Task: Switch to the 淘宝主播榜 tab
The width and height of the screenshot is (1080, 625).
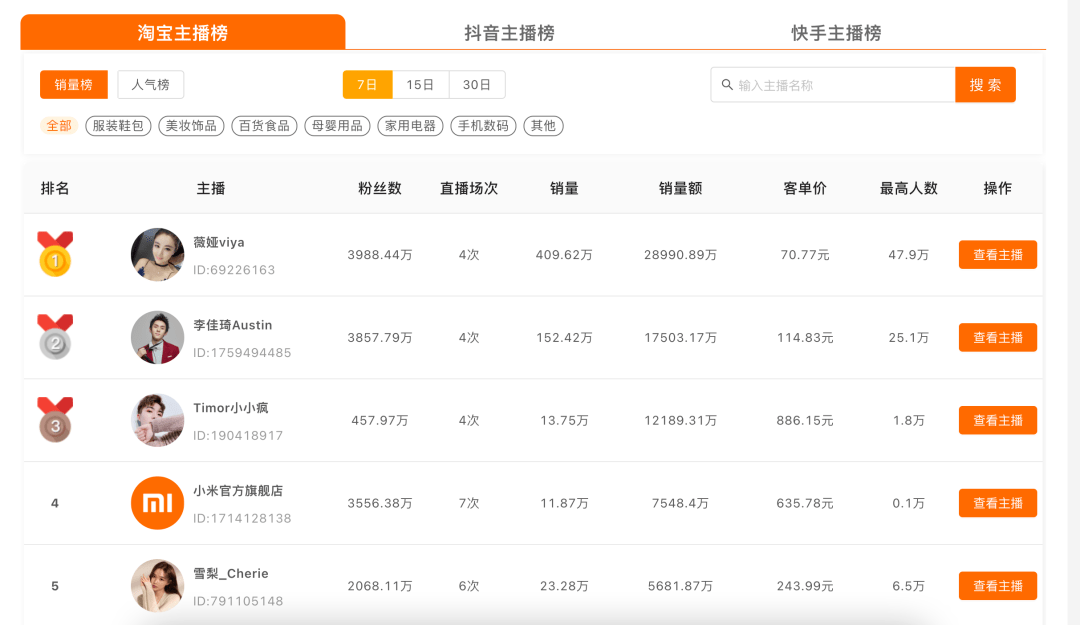Action: click(x=183, y=32)
